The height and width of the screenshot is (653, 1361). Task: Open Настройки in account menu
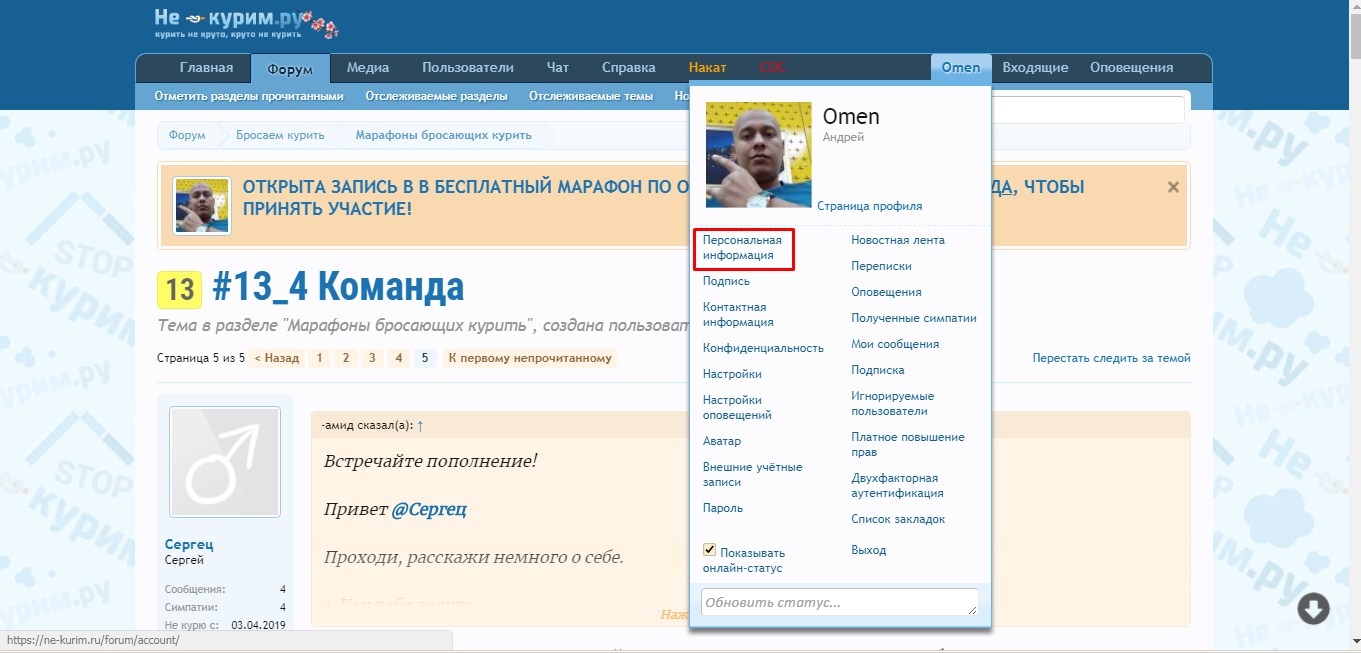pyautogui.click(x=732, y=374)
